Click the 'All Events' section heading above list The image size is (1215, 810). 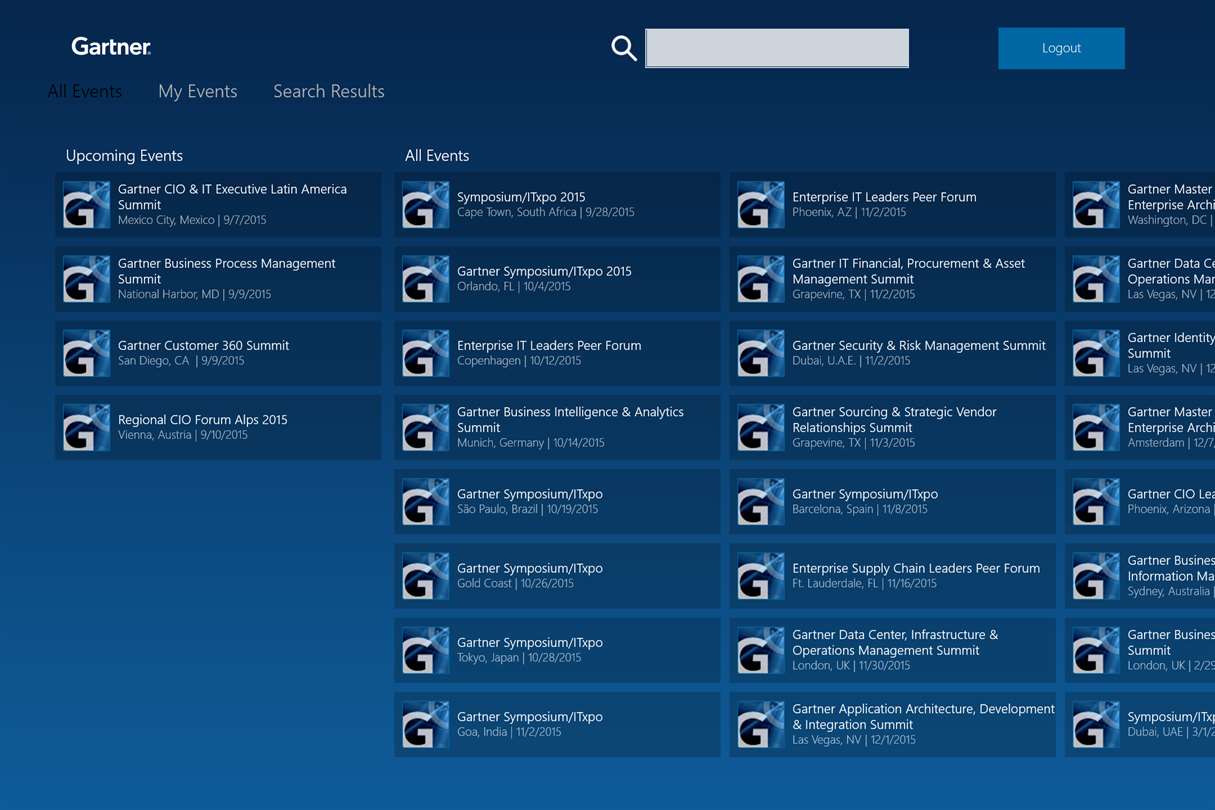tap(437, 156)
